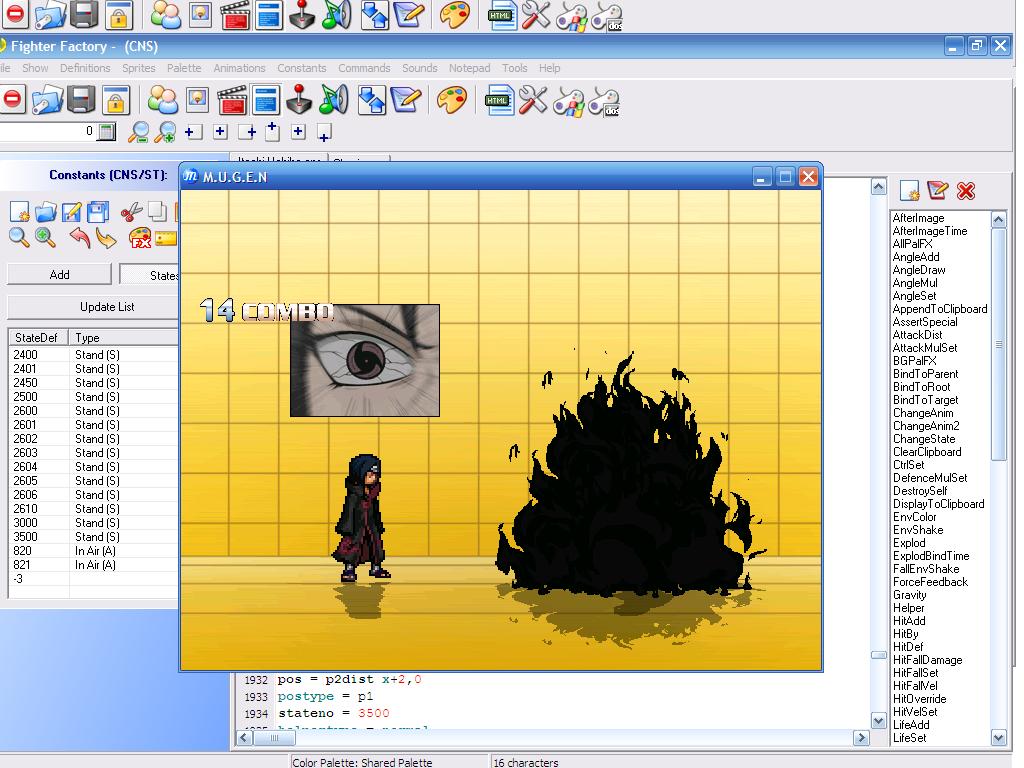
Task: Click the Add button
Action: pos(59,275)
